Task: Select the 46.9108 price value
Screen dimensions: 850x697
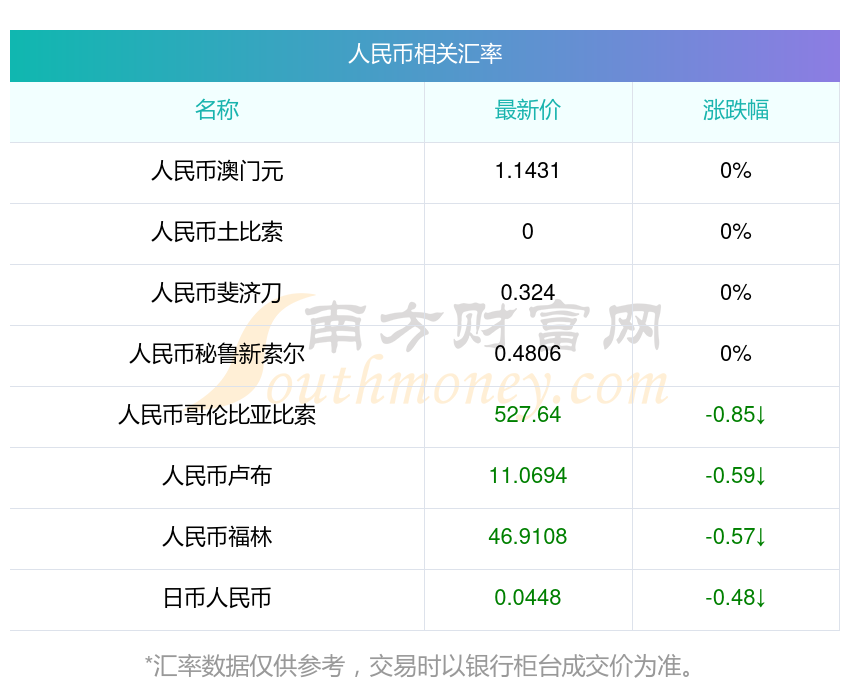Action: click(527, 537)
